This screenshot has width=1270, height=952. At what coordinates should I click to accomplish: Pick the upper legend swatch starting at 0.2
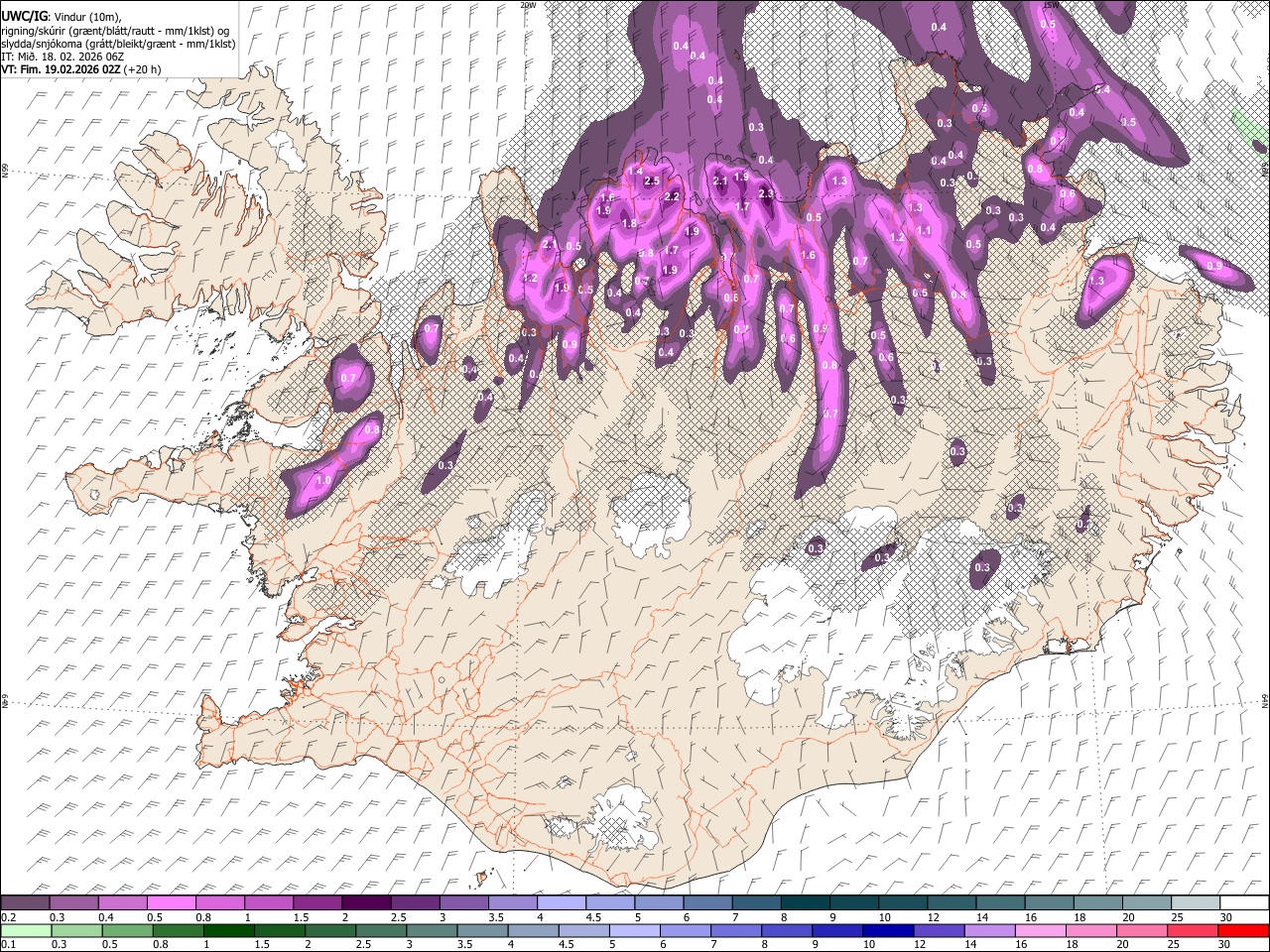click(x=25, y=902)
